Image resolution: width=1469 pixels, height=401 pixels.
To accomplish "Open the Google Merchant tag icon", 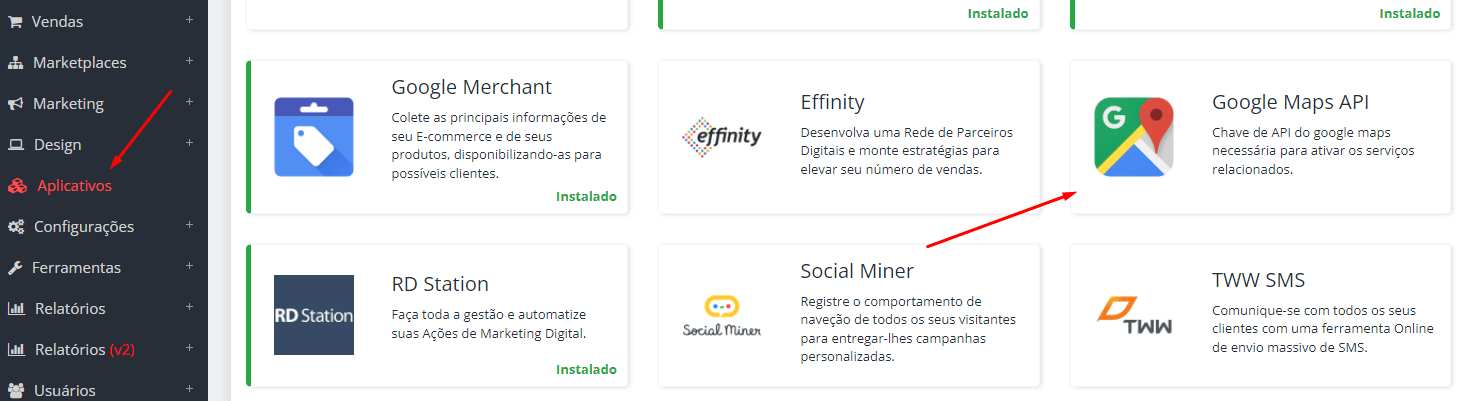I will coord(314,137).
